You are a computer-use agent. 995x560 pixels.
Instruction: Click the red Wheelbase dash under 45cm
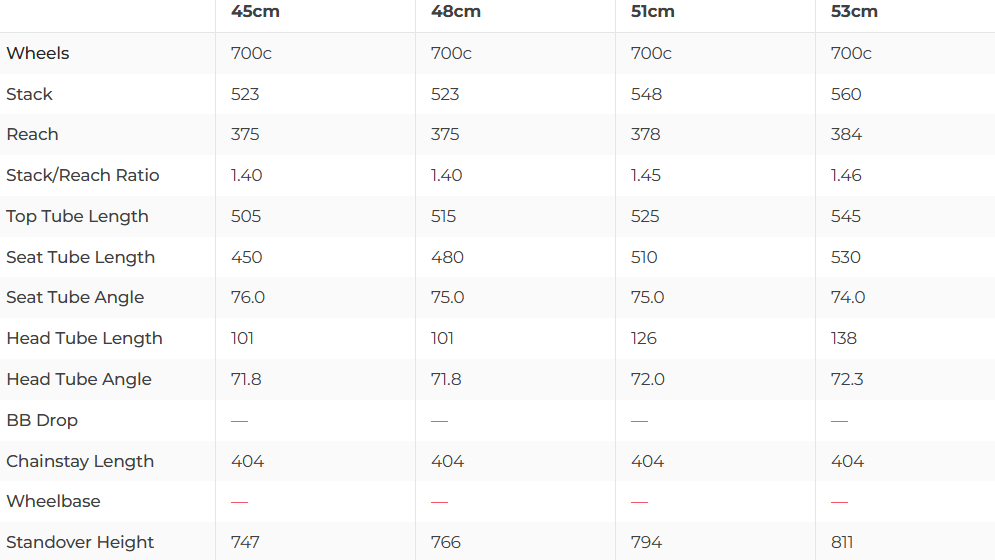(239, 501)
